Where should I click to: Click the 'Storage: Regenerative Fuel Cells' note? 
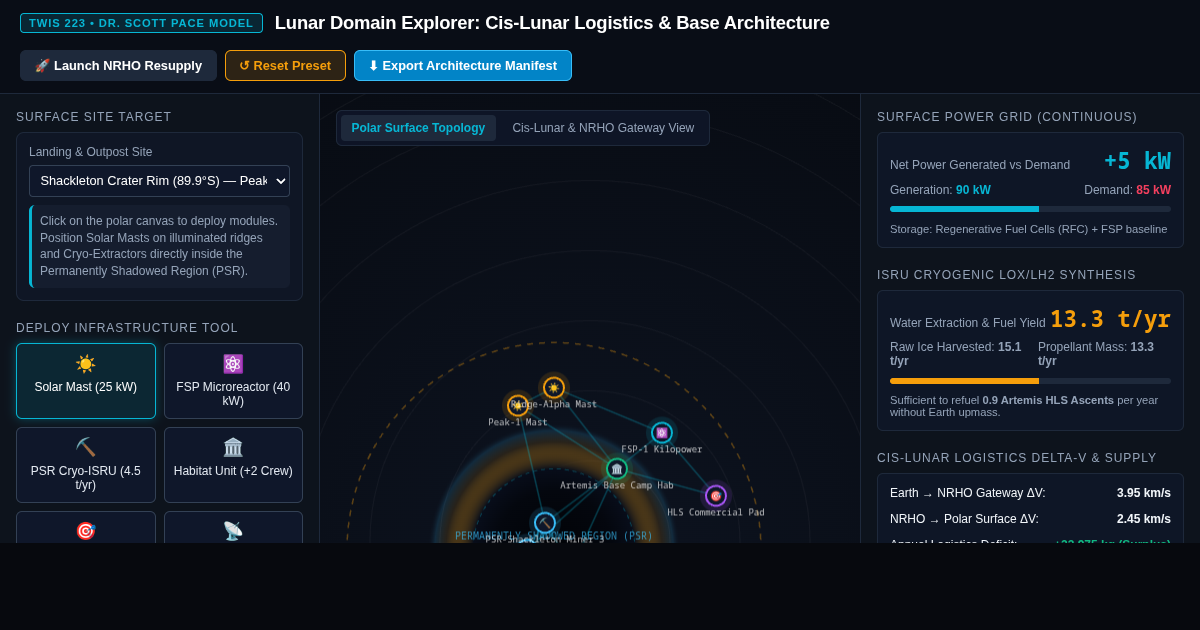click(x=1028, y=229)
